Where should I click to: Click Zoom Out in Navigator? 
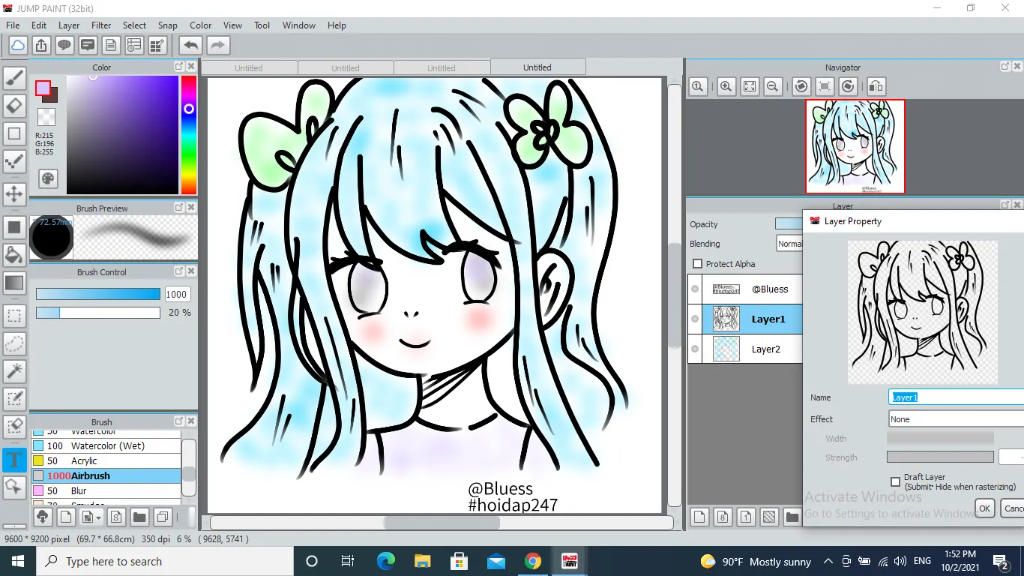[773, 86]
